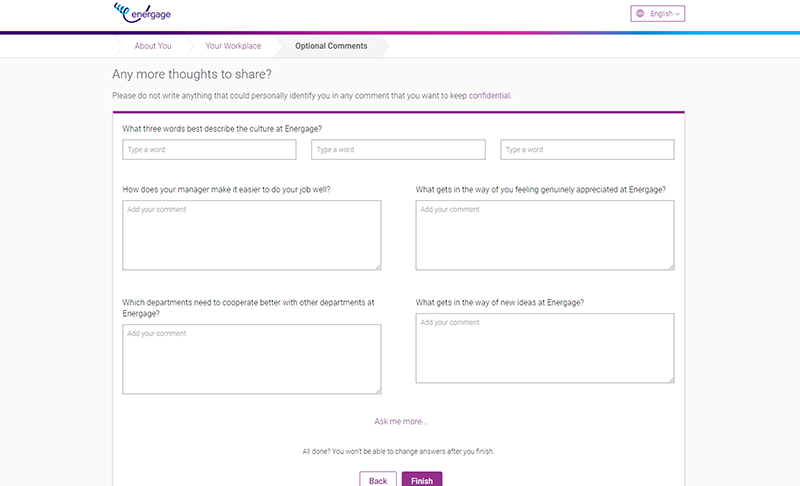Image resolution: width=800 pixels, height=486 pixels.
Task: Click the Finish button
Action: pos(422,480)
